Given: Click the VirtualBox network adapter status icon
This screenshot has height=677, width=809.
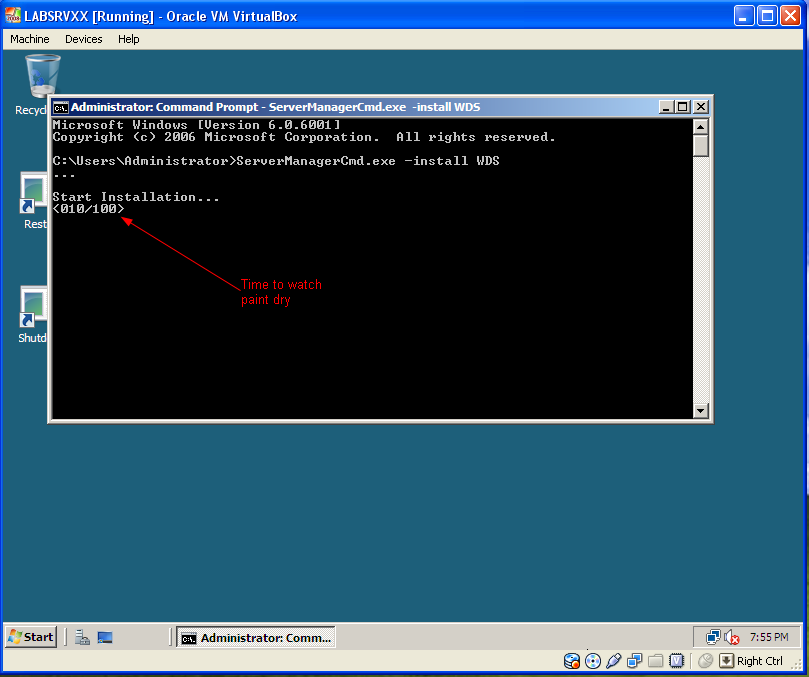Looking at the screenshot, I should (635, 661).
